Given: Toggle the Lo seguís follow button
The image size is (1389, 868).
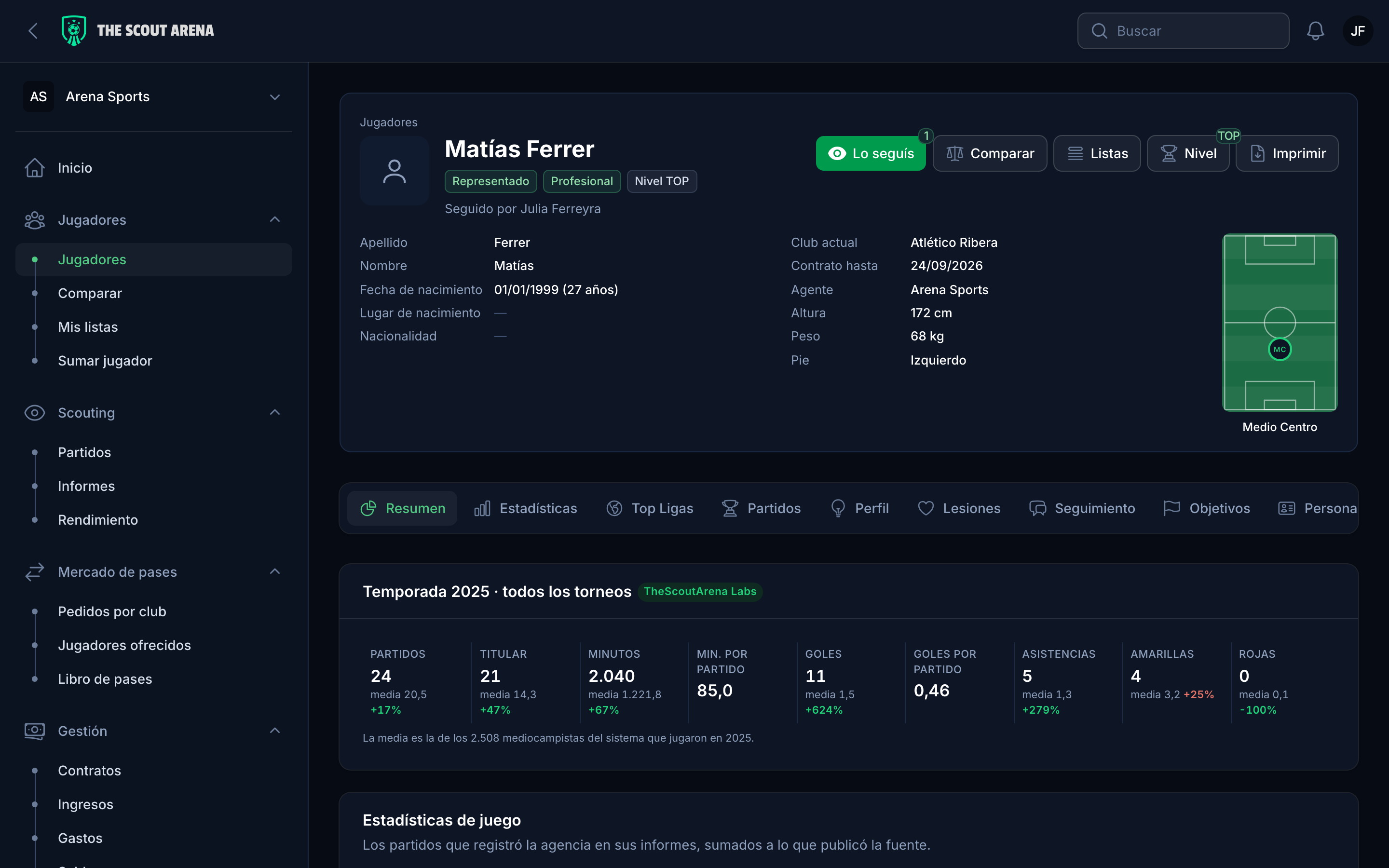Looking at the screenshot, I should [x=871, y=153].
